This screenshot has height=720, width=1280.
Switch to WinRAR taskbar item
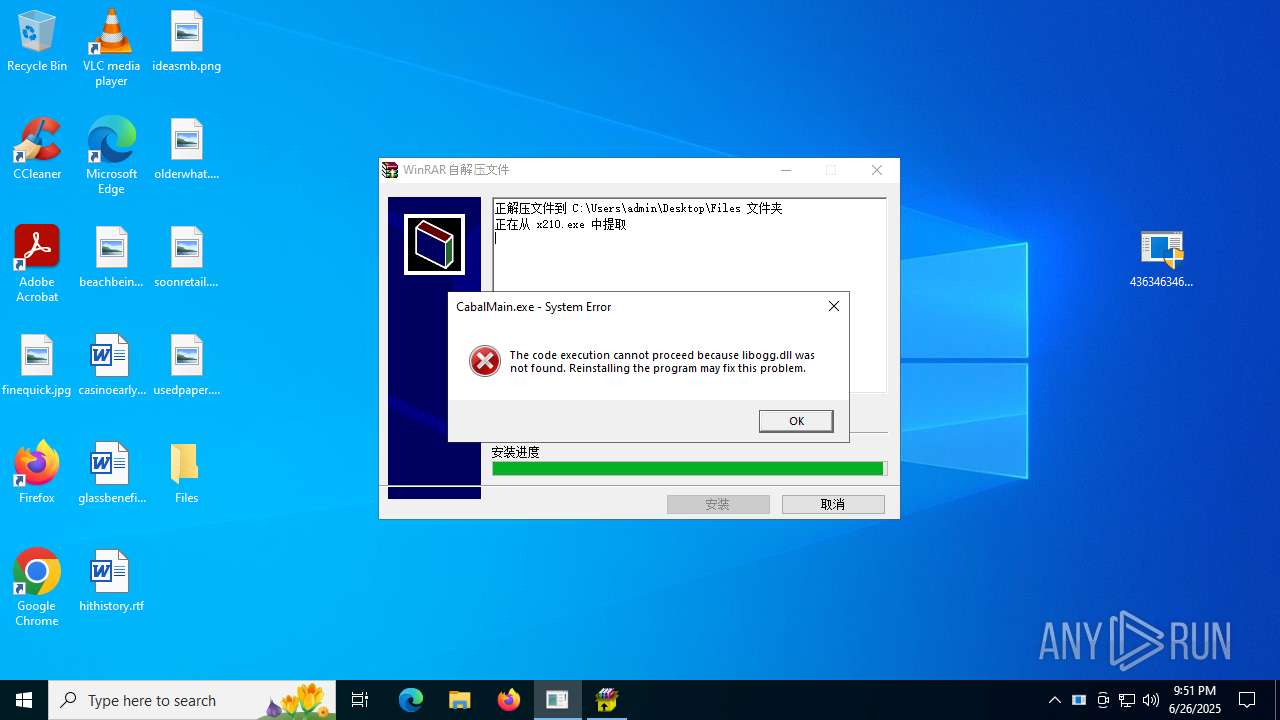(607, 700)
